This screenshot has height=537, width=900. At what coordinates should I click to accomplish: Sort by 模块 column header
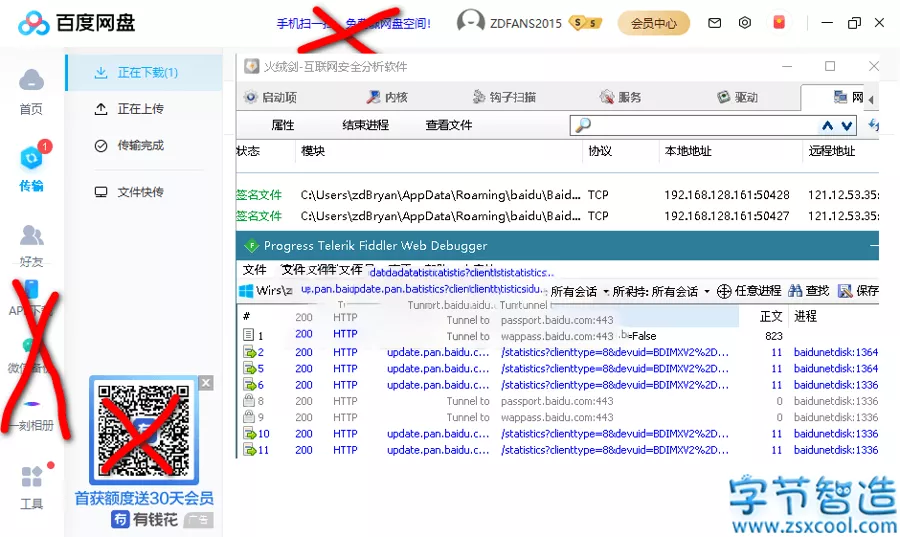pyautogui.click(x=313, y=151)
